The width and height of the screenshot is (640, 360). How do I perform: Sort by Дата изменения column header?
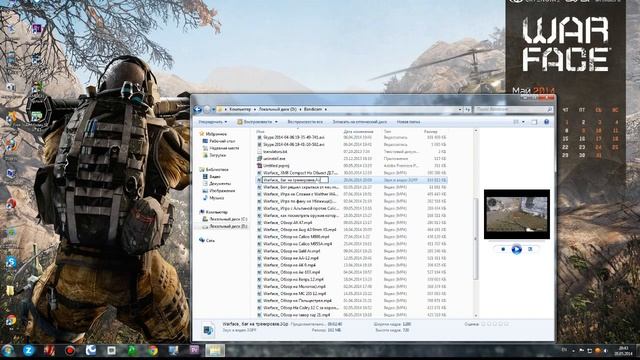click(x=358, y=132)
